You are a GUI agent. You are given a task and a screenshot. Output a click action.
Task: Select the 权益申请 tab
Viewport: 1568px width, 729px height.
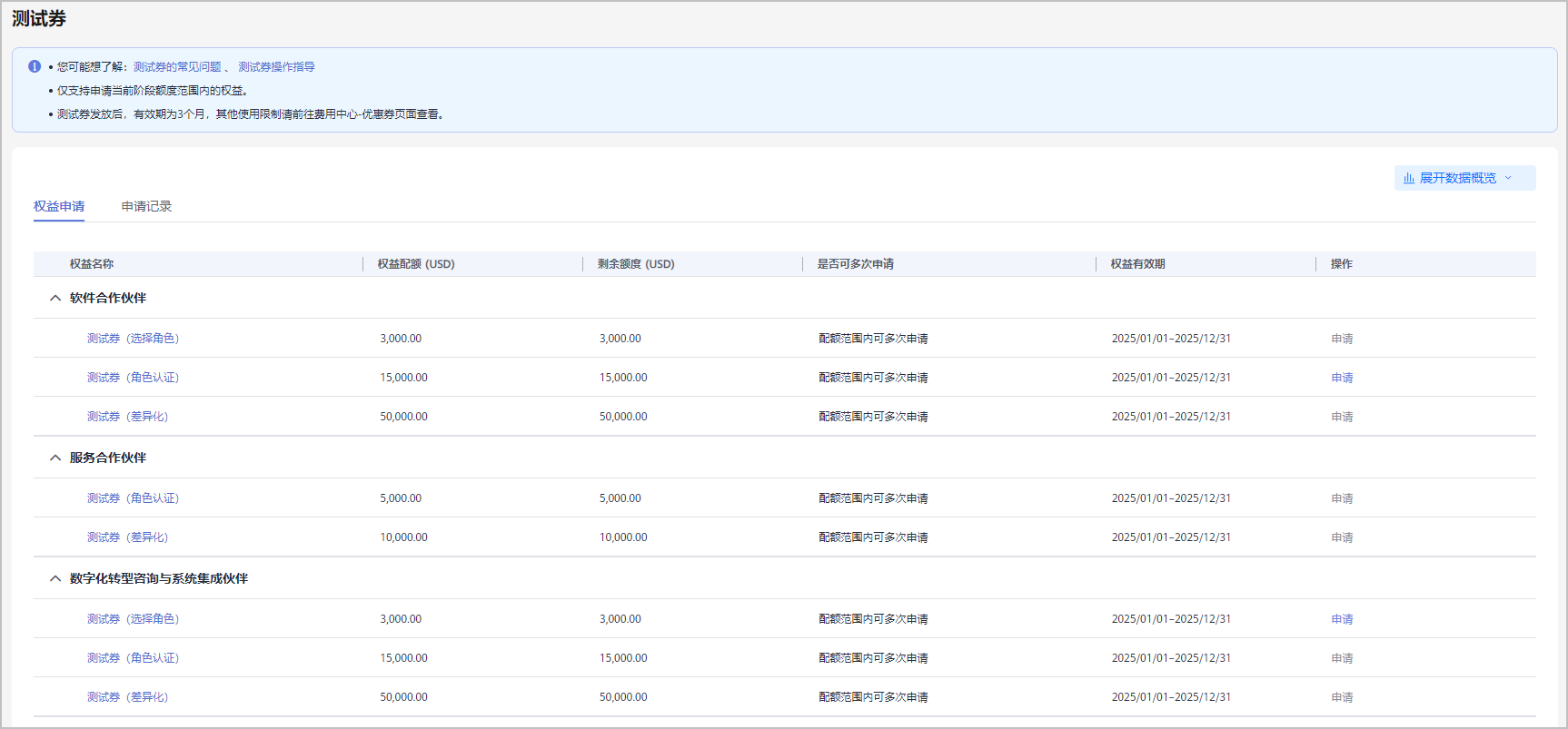point(59,206)
